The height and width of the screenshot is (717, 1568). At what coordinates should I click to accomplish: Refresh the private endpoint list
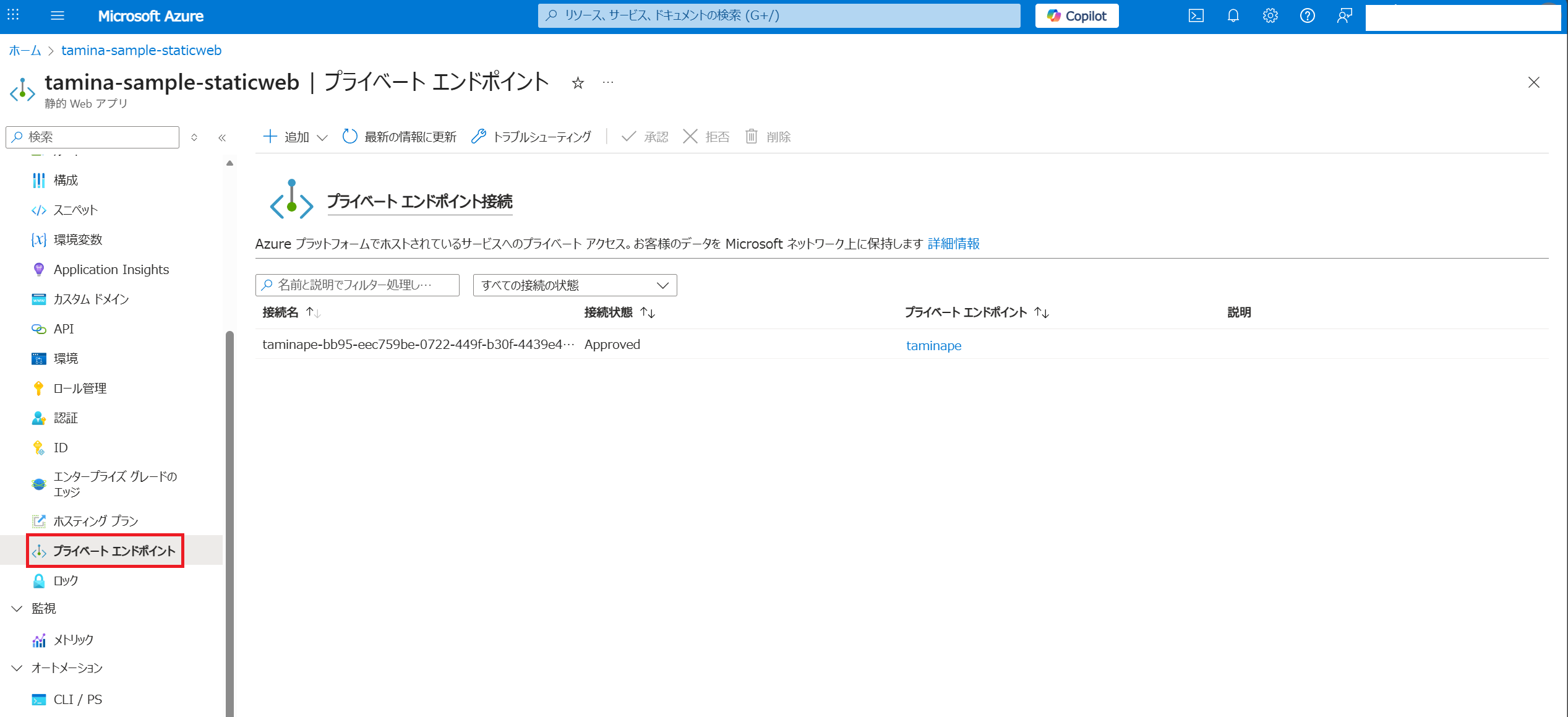coord(400,137)
